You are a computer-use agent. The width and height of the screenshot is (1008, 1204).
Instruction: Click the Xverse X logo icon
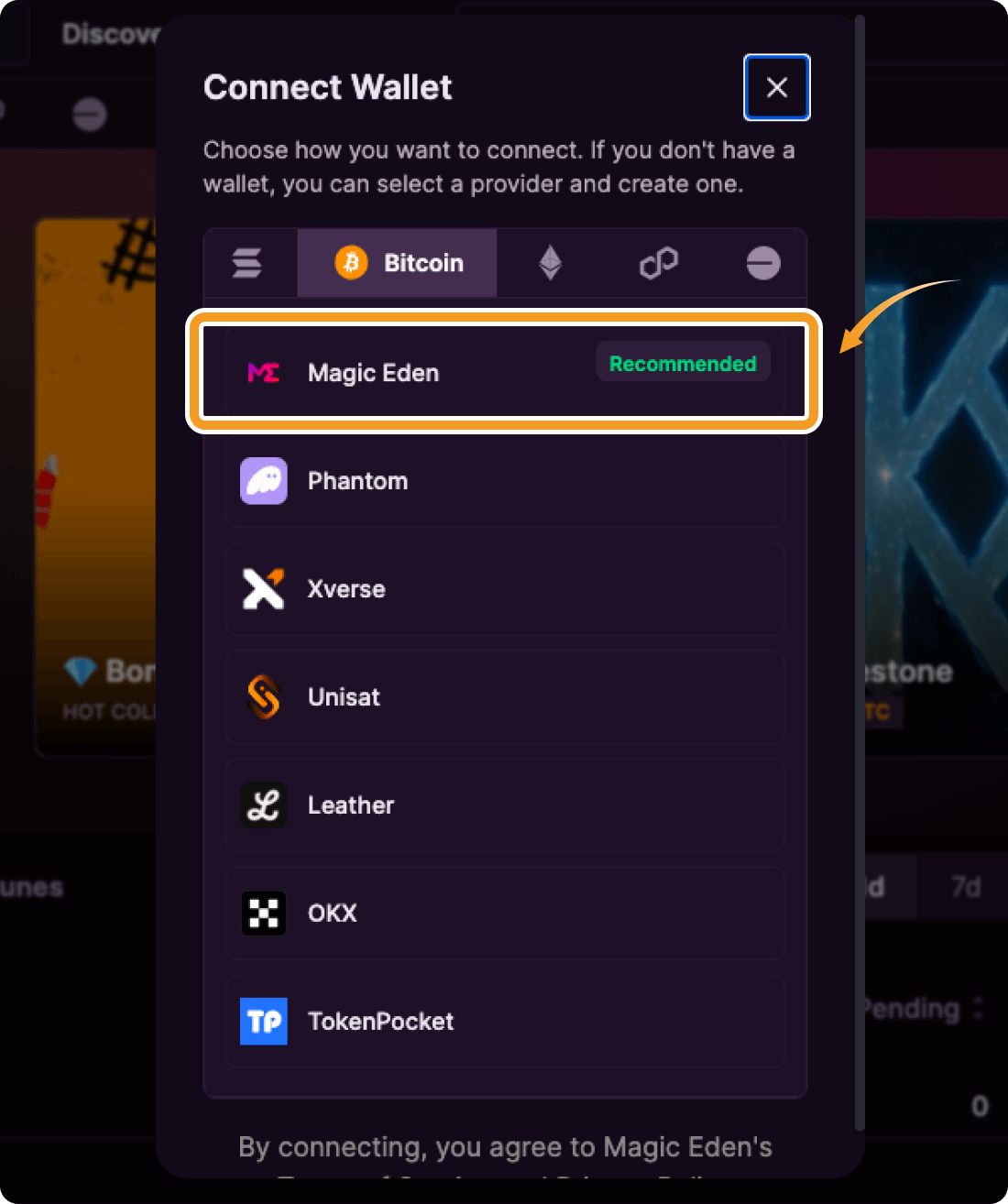[x=264, y=589]
